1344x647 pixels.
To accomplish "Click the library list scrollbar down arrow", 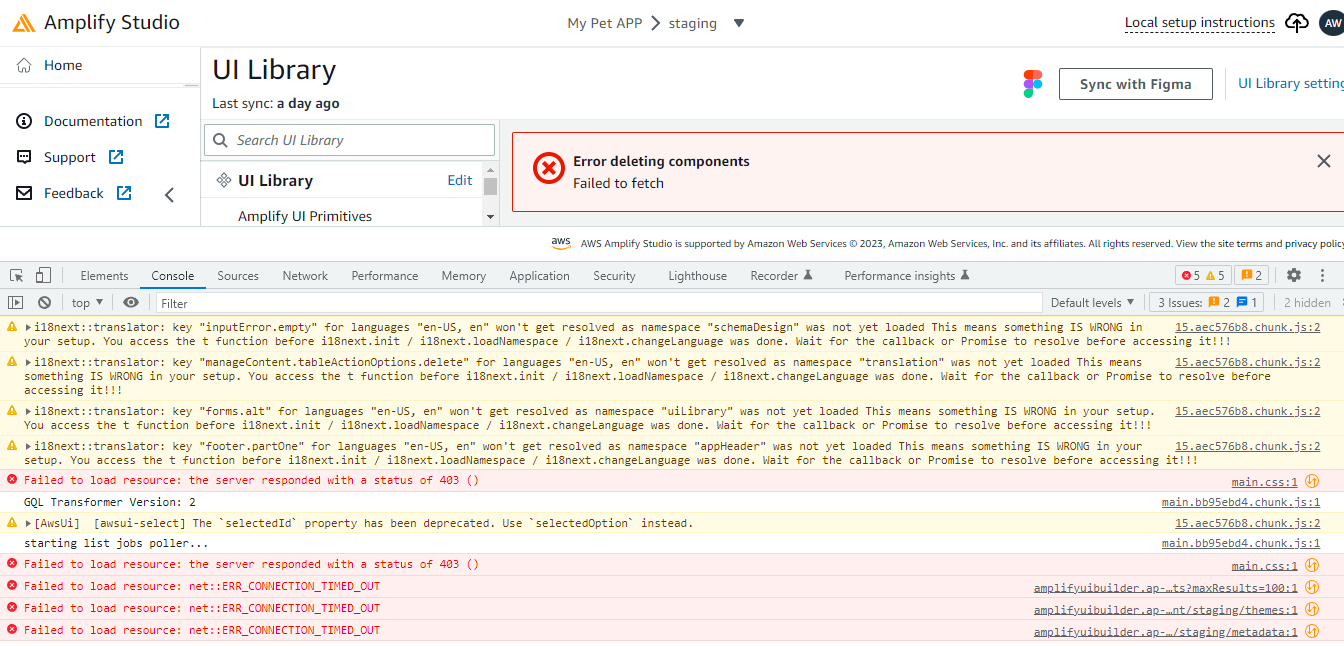I will coord(490,216).
